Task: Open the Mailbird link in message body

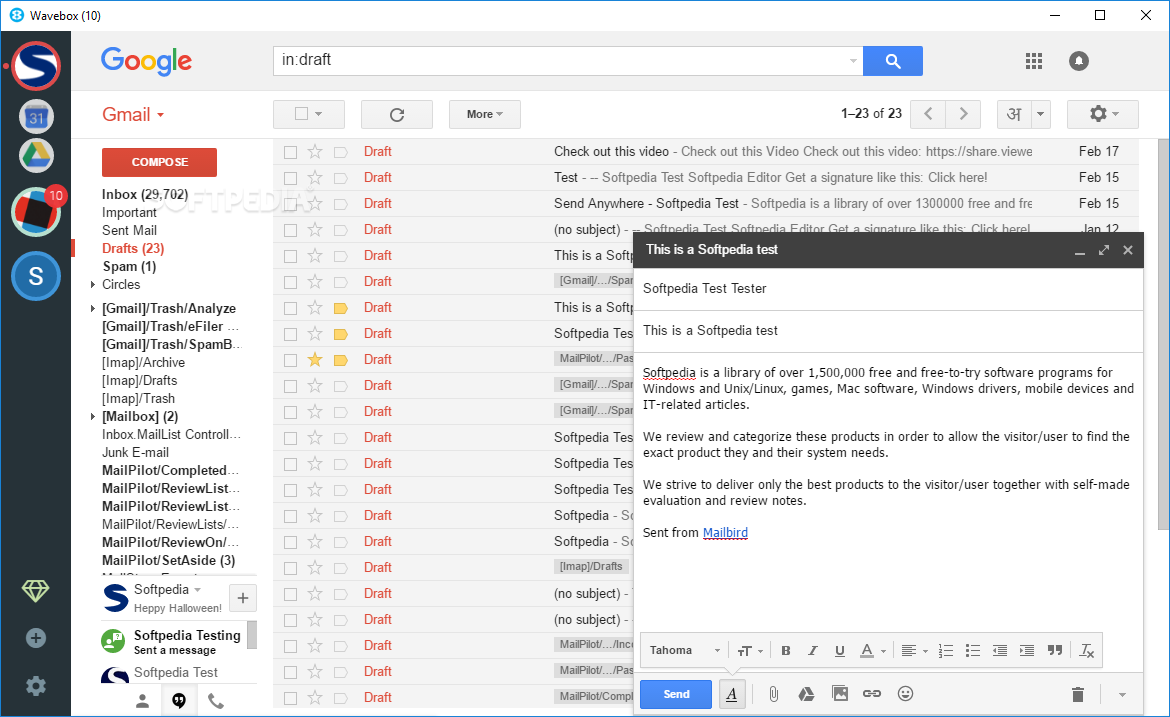Action: pos(725,533)
